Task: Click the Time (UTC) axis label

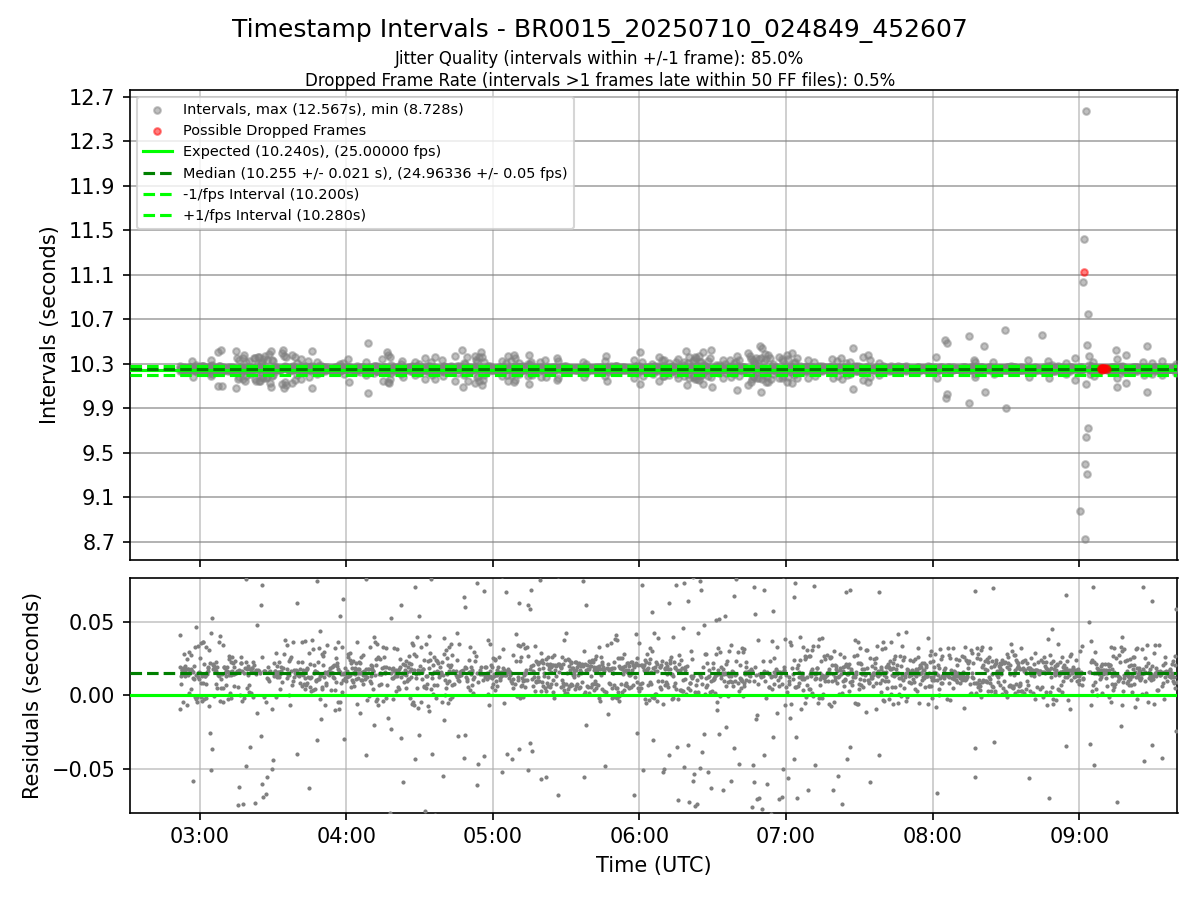Action: coord(653,865)
